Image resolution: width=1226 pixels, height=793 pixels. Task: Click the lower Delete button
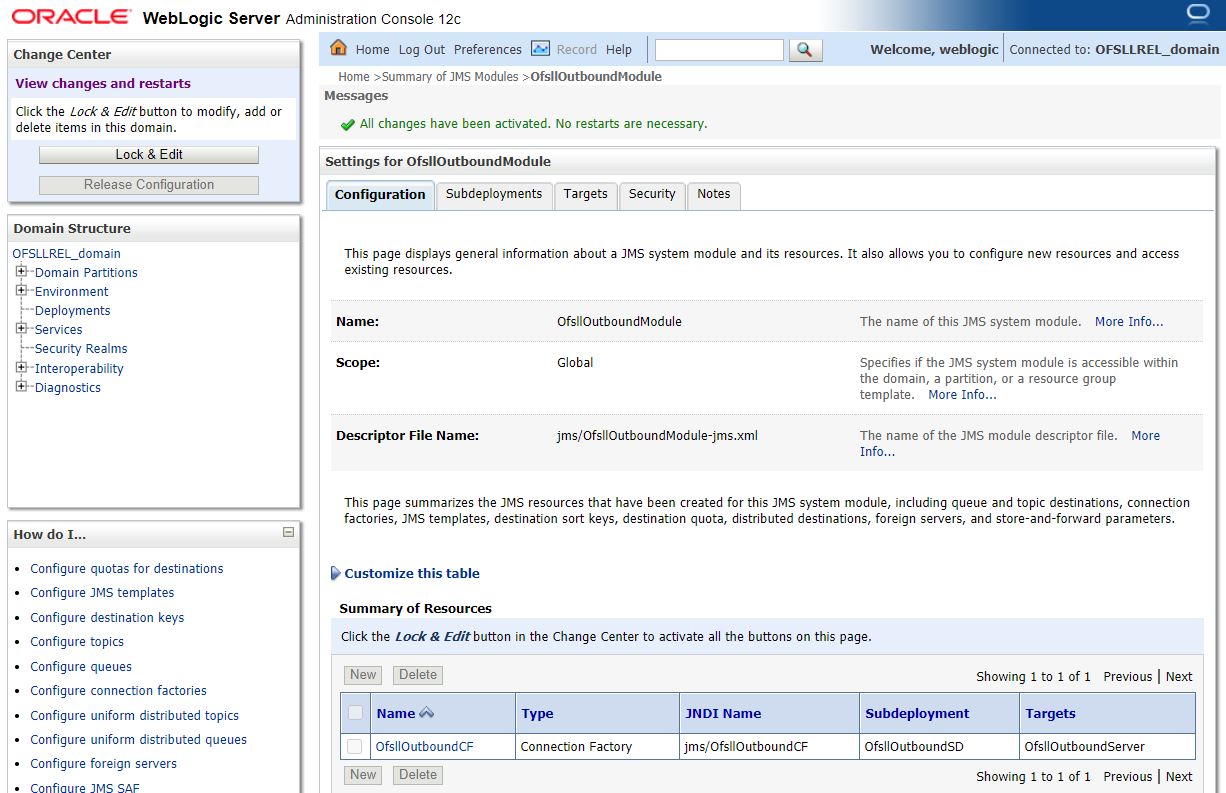pos(418,775)
